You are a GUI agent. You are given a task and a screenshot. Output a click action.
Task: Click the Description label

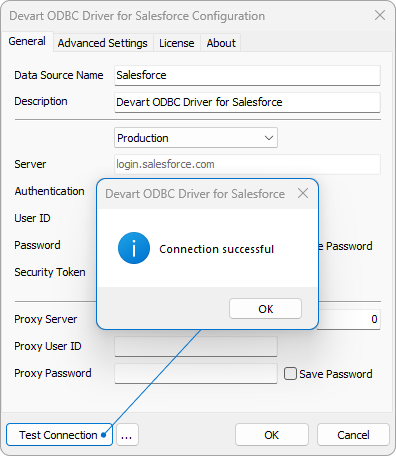click(x=41, y=101)
